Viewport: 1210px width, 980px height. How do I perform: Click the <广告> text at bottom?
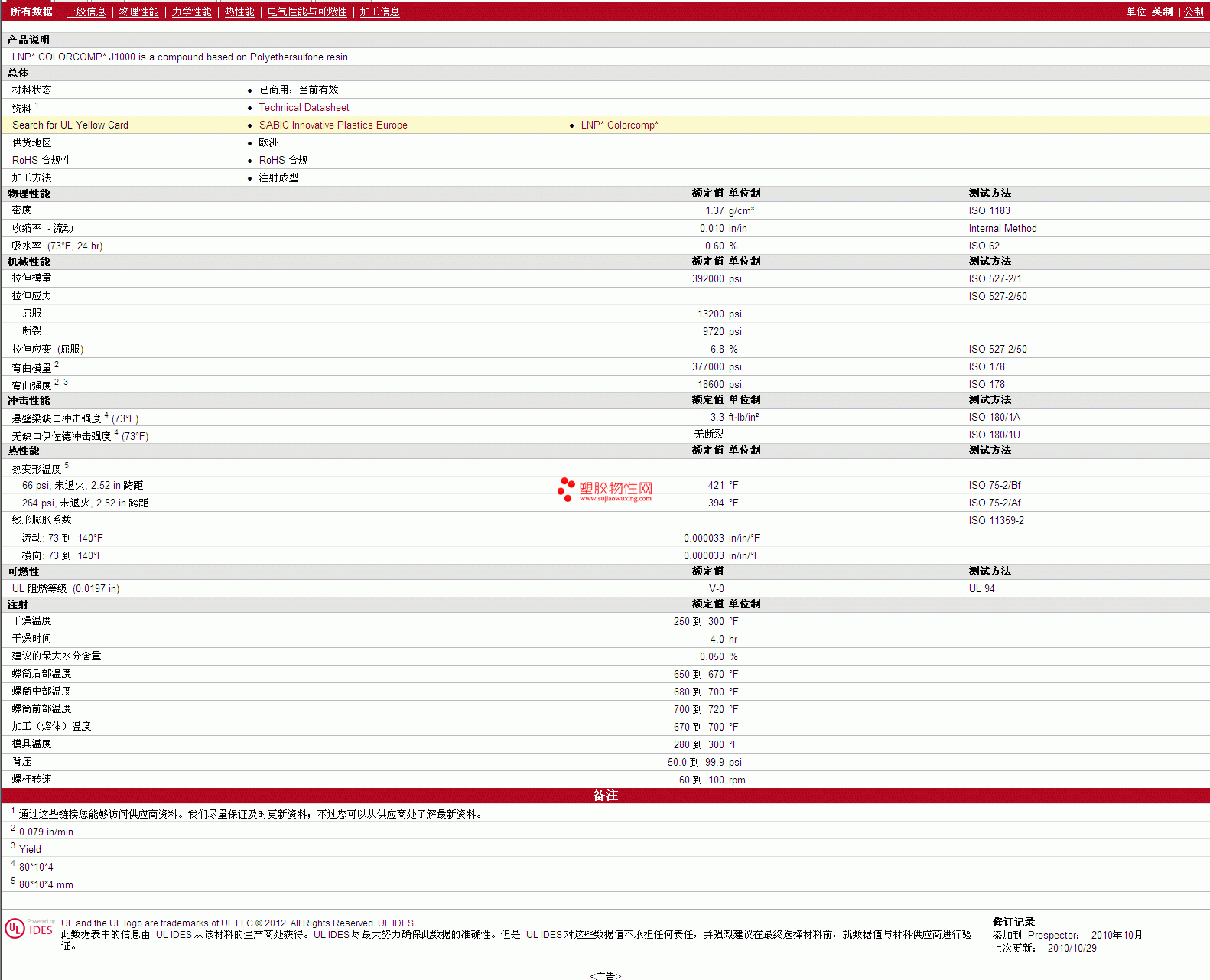tap(605, 975)
